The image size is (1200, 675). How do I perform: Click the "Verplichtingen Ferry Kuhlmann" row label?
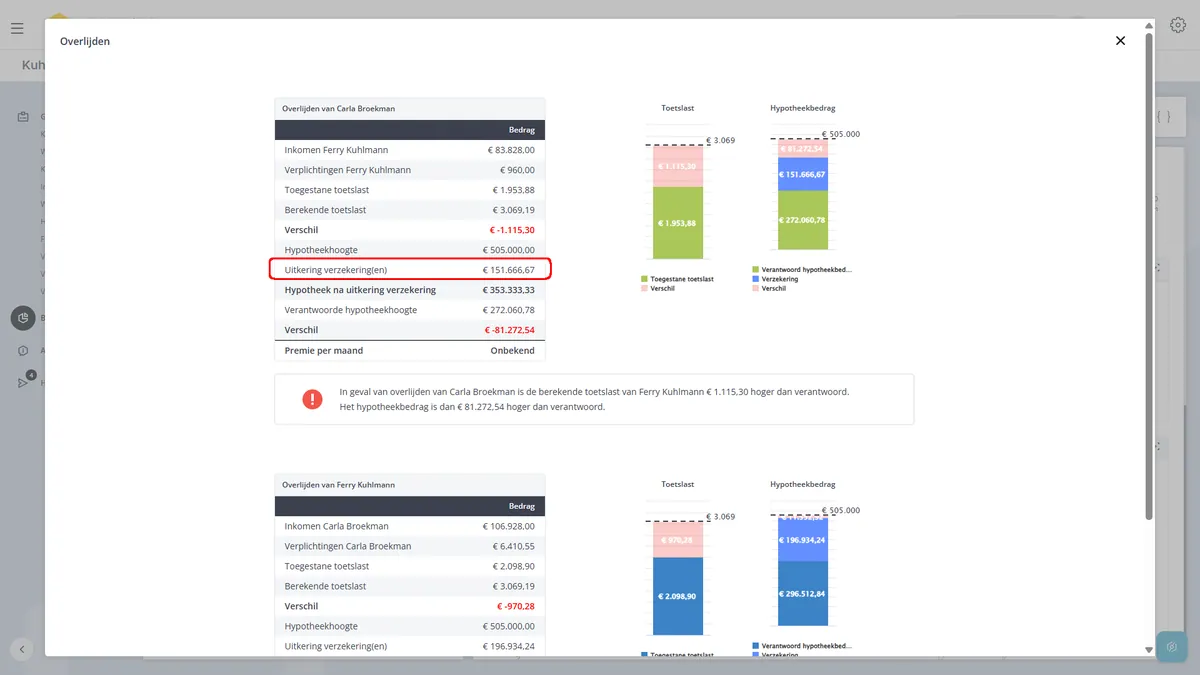pos(348,170)
